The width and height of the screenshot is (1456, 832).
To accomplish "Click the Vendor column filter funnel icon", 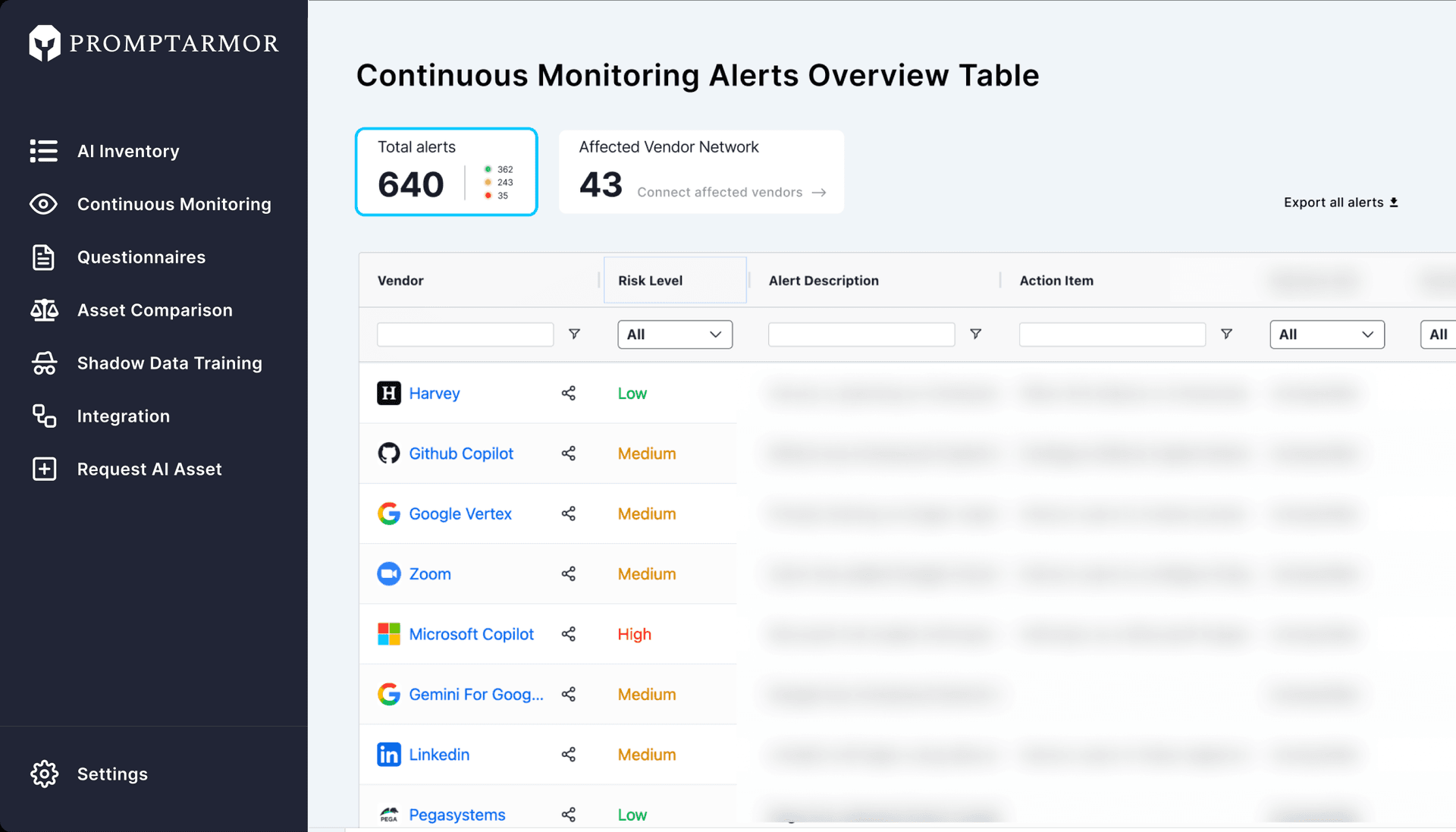I will 575,334.
